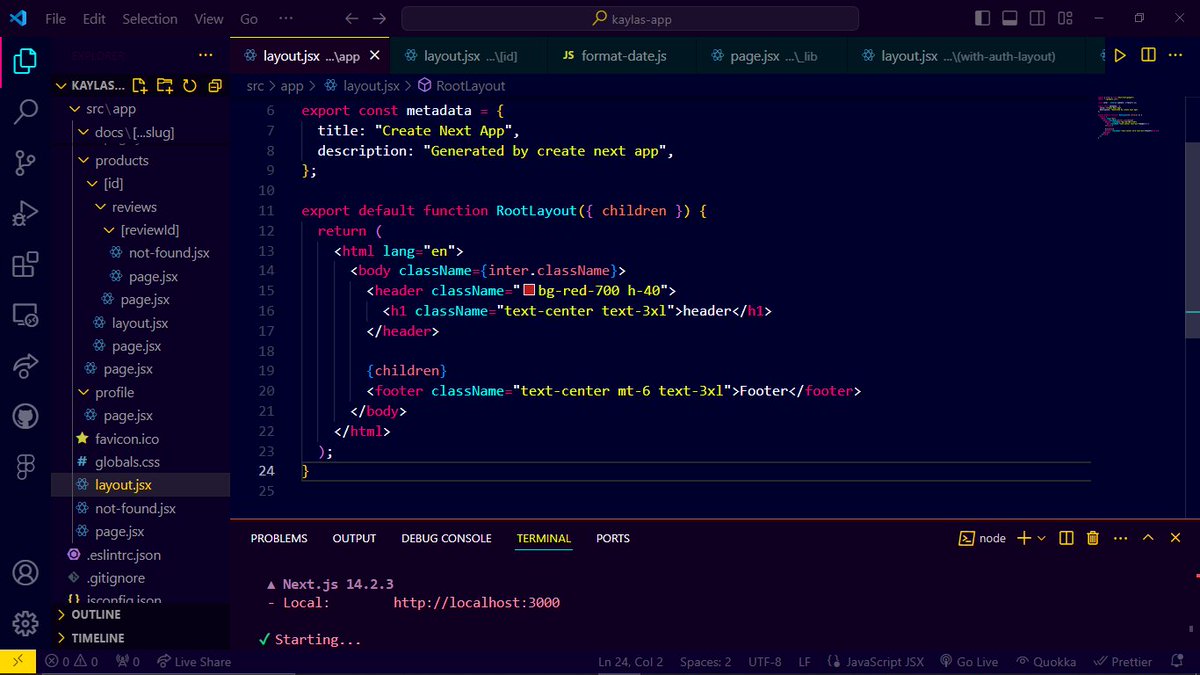Image resolution: width=1200 pixels, height=675 pixels.
Task: Open the Remote Explorer icon
Action: point(25,316)
